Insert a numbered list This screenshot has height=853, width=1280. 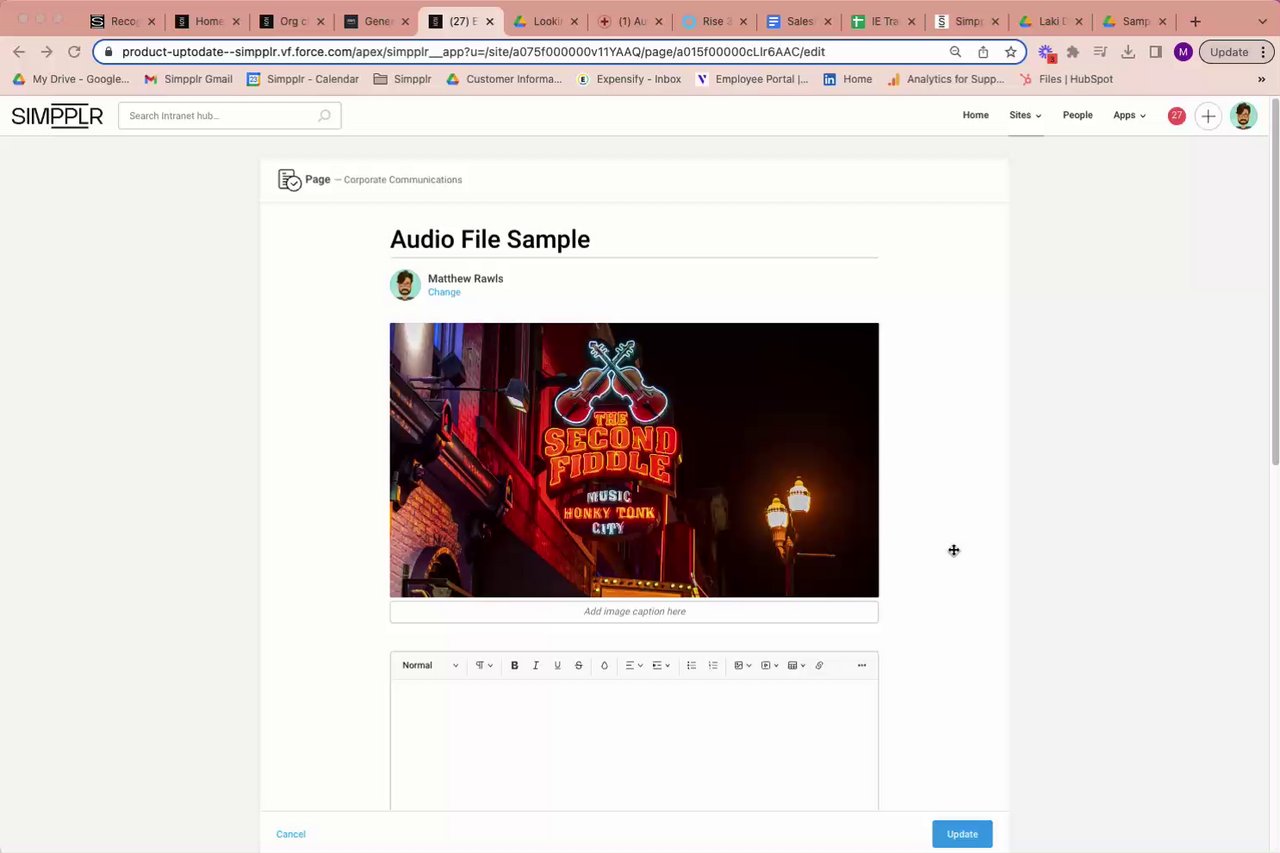pos(713,665)
